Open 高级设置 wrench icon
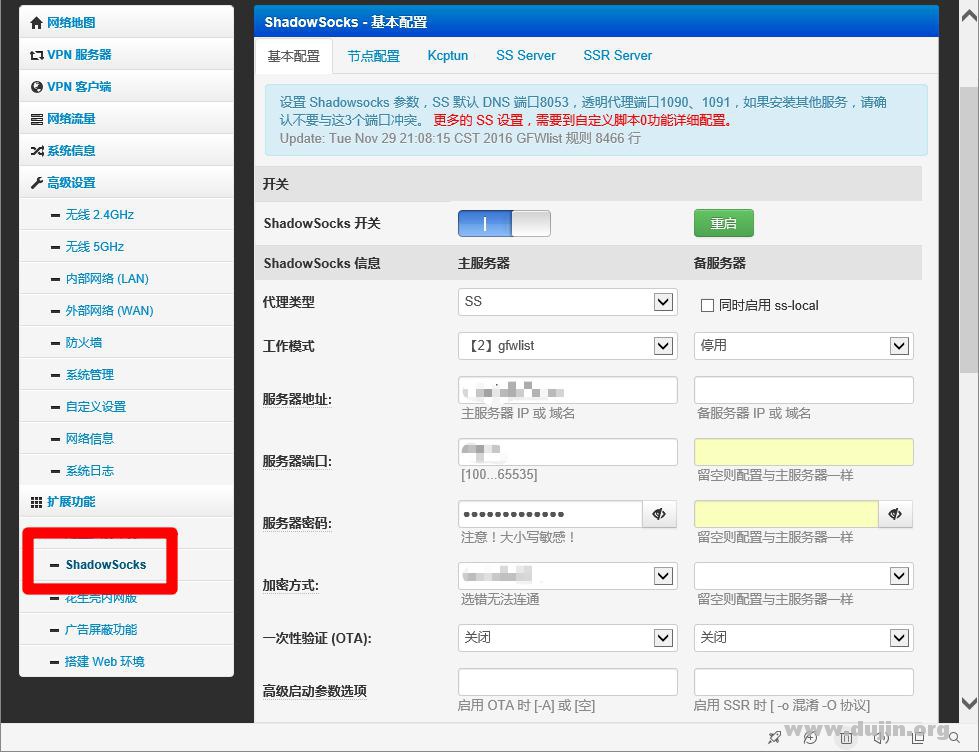979x752 pixels. [x=36, y=182]
